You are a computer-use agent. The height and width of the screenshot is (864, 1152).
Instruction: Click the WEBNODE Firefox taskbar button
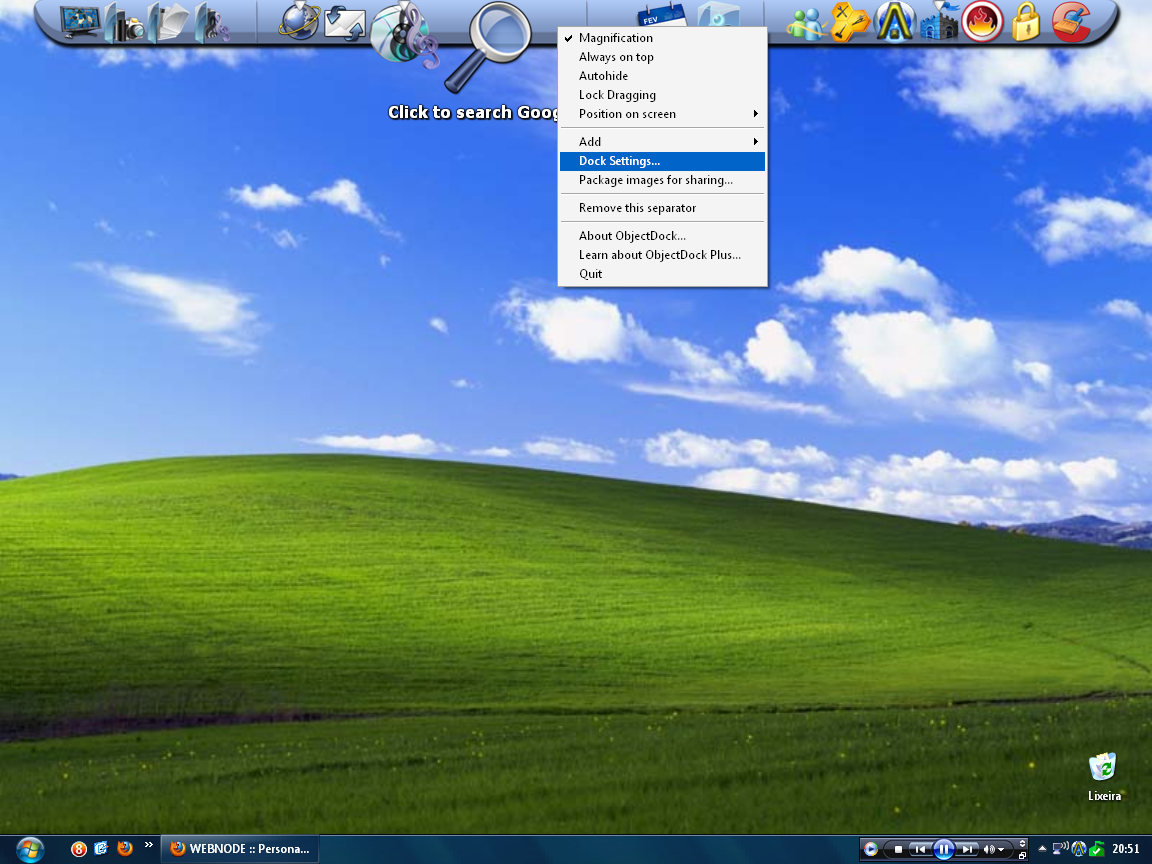click(x=240, y=849)
